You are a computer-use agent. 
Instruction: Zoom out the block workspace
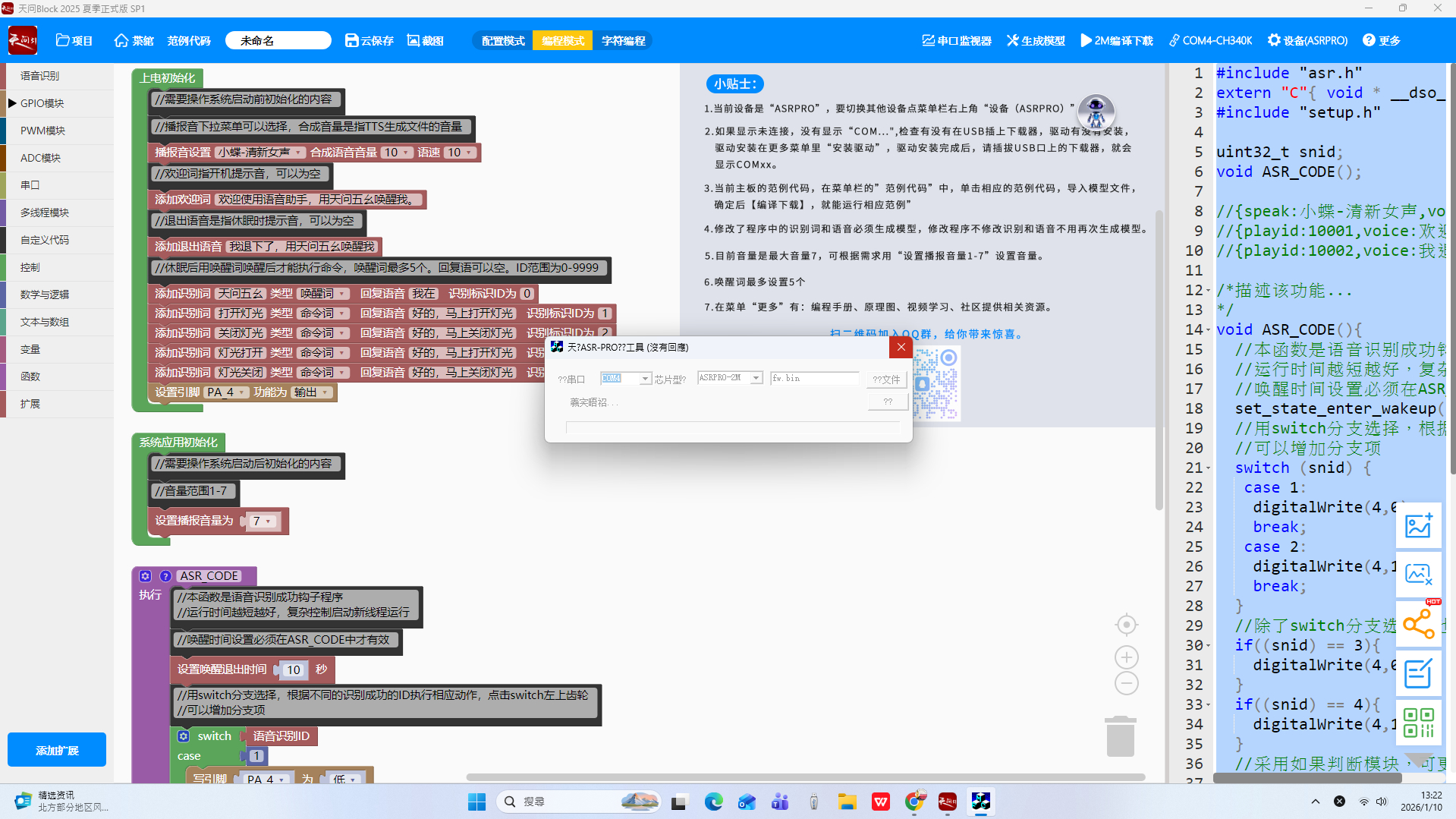[1127, 683]
